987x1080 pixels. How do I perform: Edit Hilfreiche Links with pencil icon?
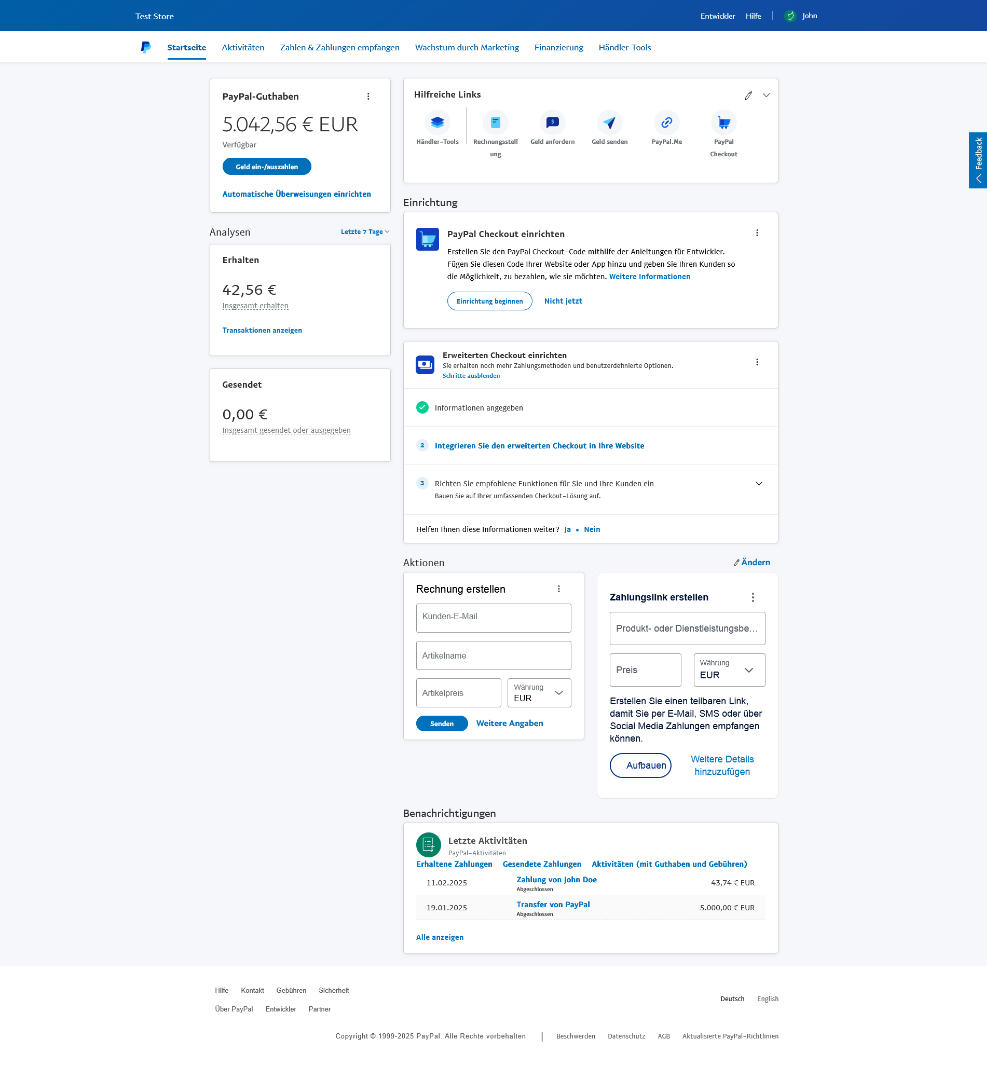pos(748,96)
